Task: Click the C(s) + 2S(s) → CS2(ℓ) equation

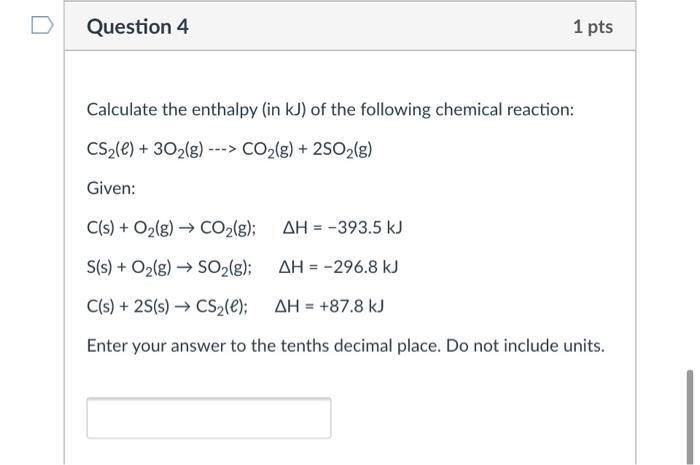Action: [167, 307]
